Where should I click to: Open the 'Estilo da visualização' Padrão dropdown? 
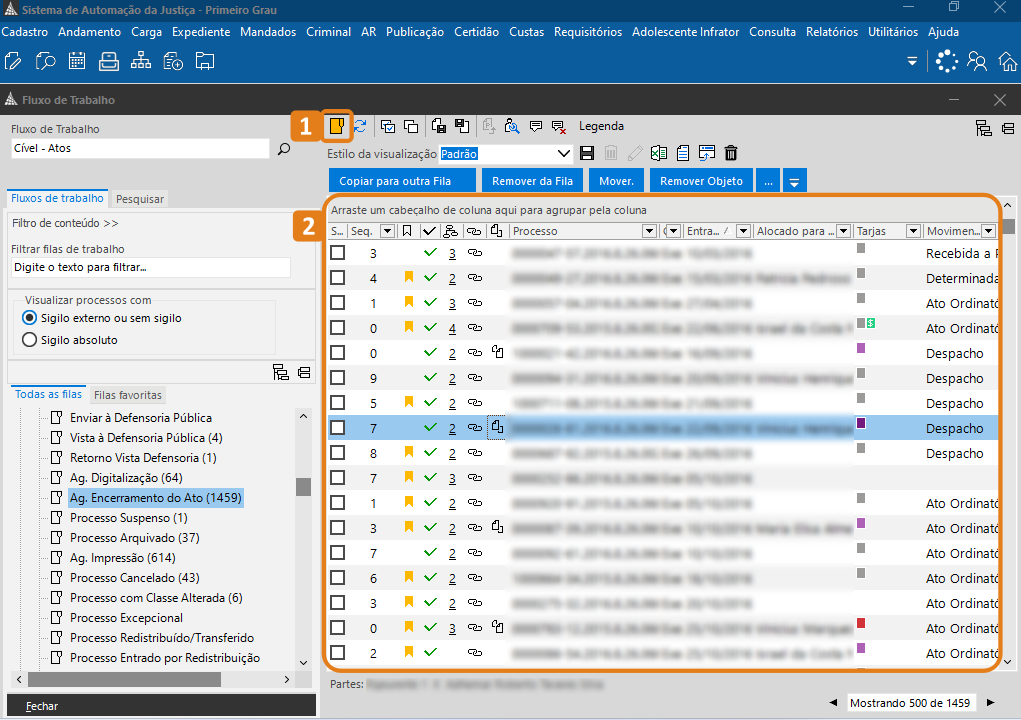pyautogui.click(x=564, y=154)
